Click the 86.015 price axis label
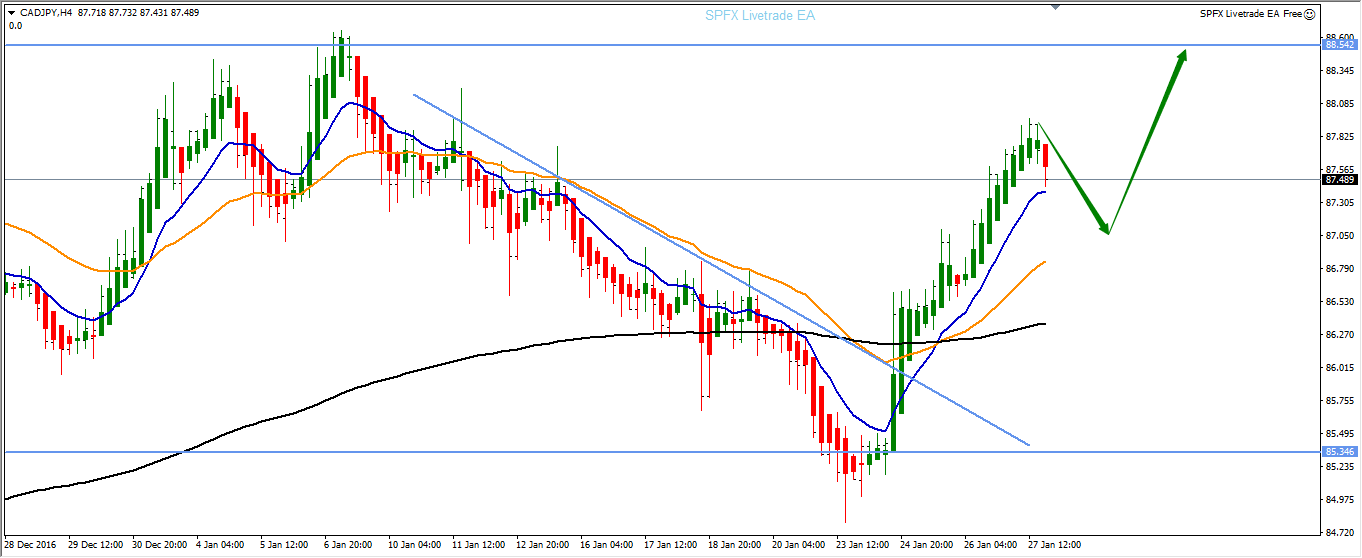The image size is (1362, 558). 1338,368
